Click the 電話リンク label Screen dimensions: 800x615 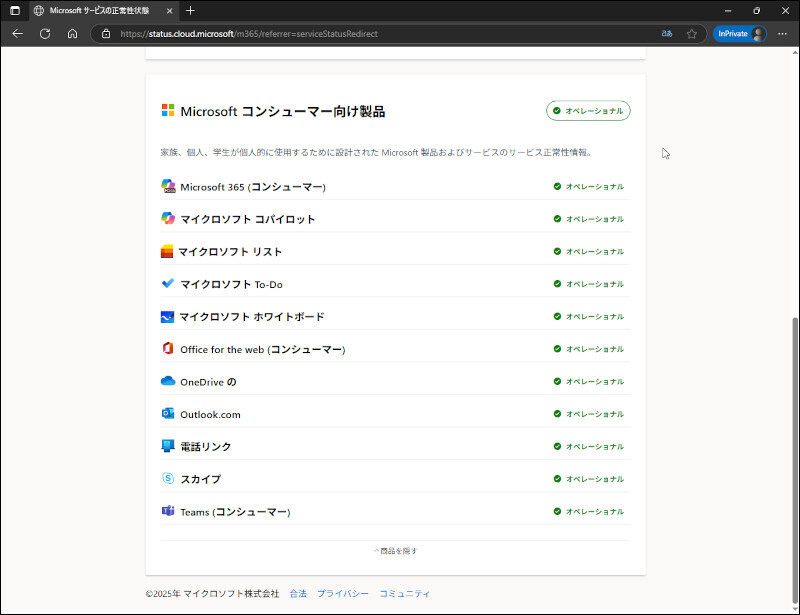[x=206, y=447]
